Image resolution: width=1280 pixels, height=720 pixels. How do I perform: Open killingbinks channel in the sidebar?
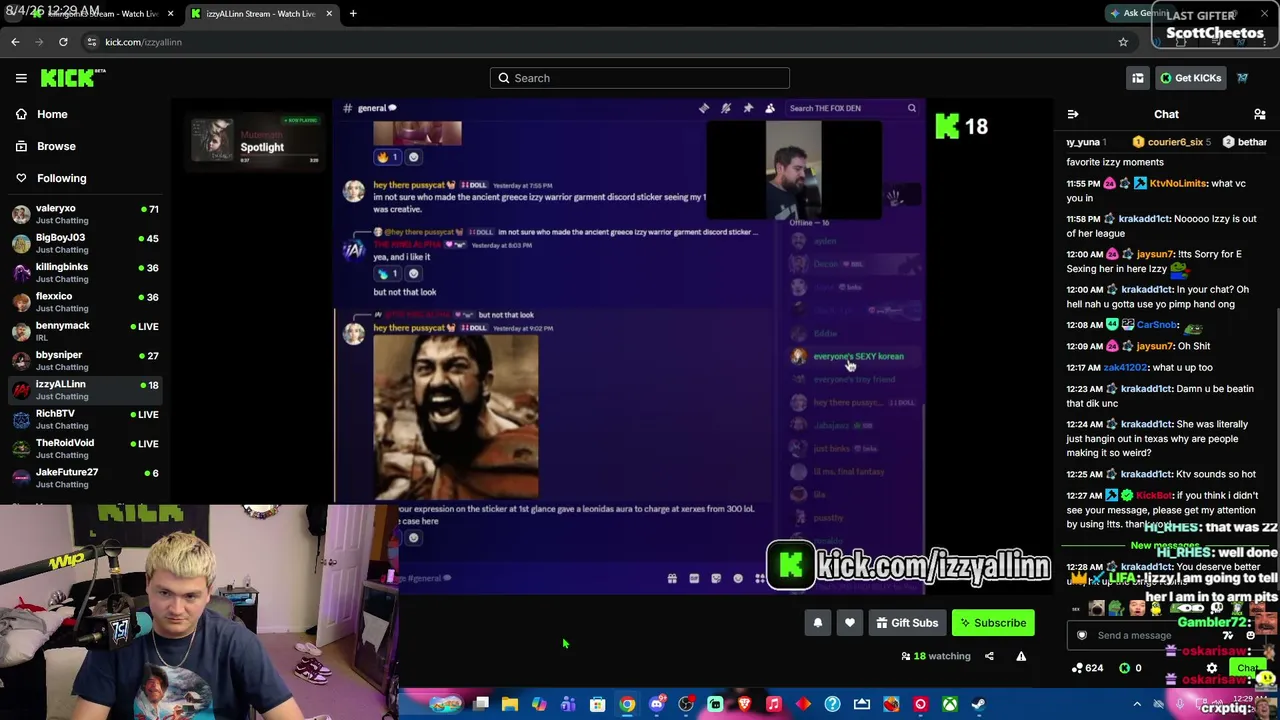pyautogui.click(x=86, y=272)
